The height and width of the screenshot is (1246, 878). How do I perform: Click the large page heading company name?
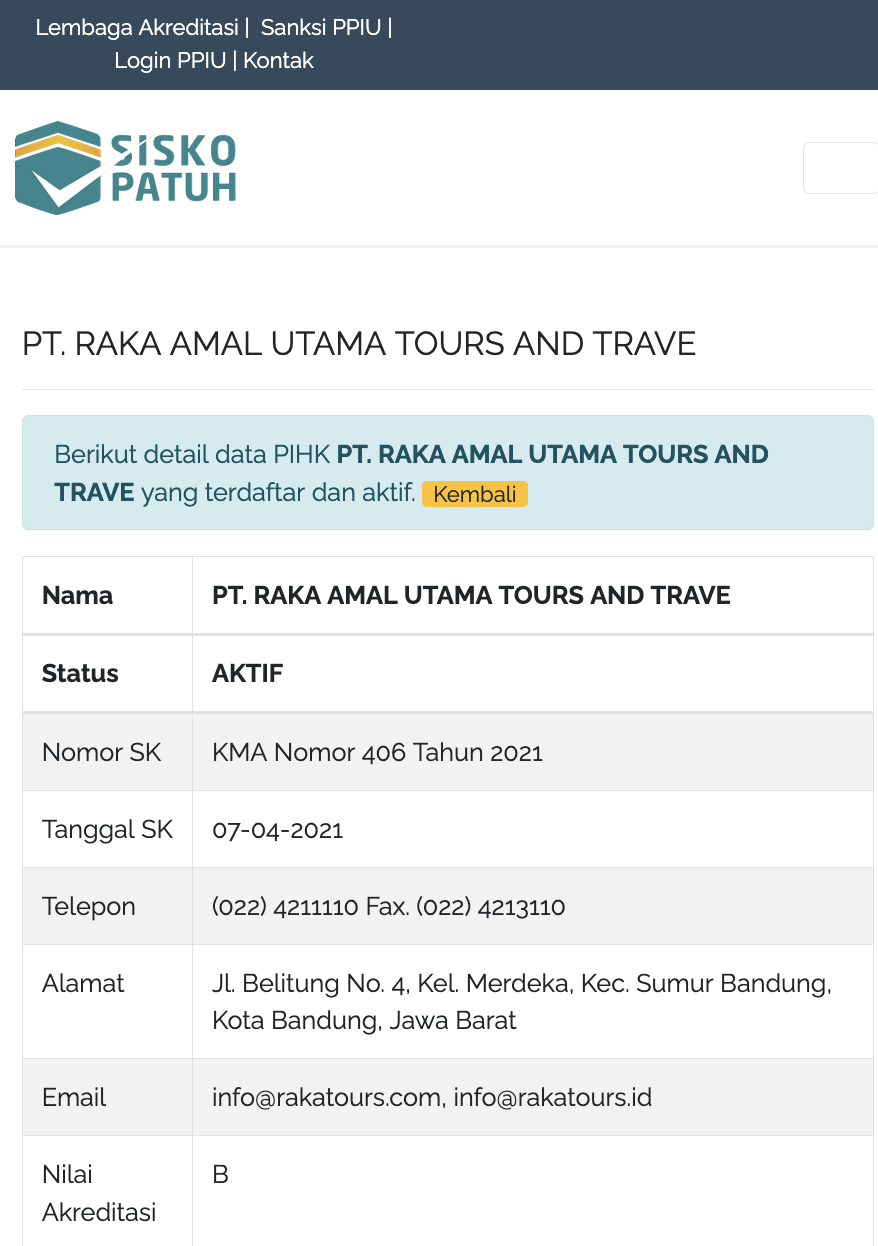click(359, 344)
